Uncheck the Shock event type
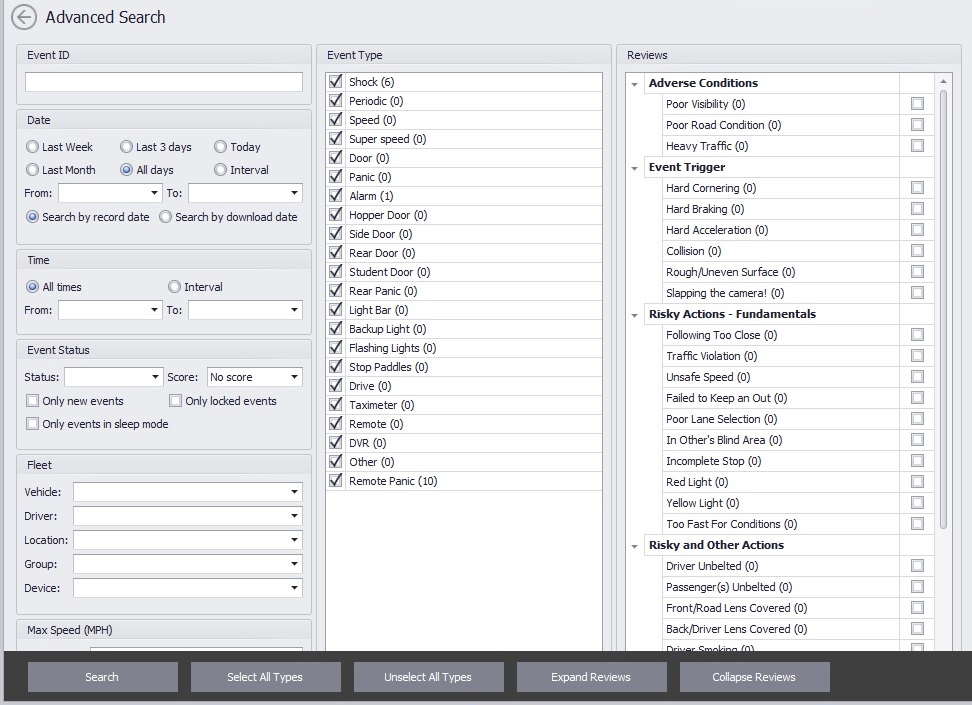The height and width of the screenshot is (705, 972). pyautogui.click(x=335, y=81)
